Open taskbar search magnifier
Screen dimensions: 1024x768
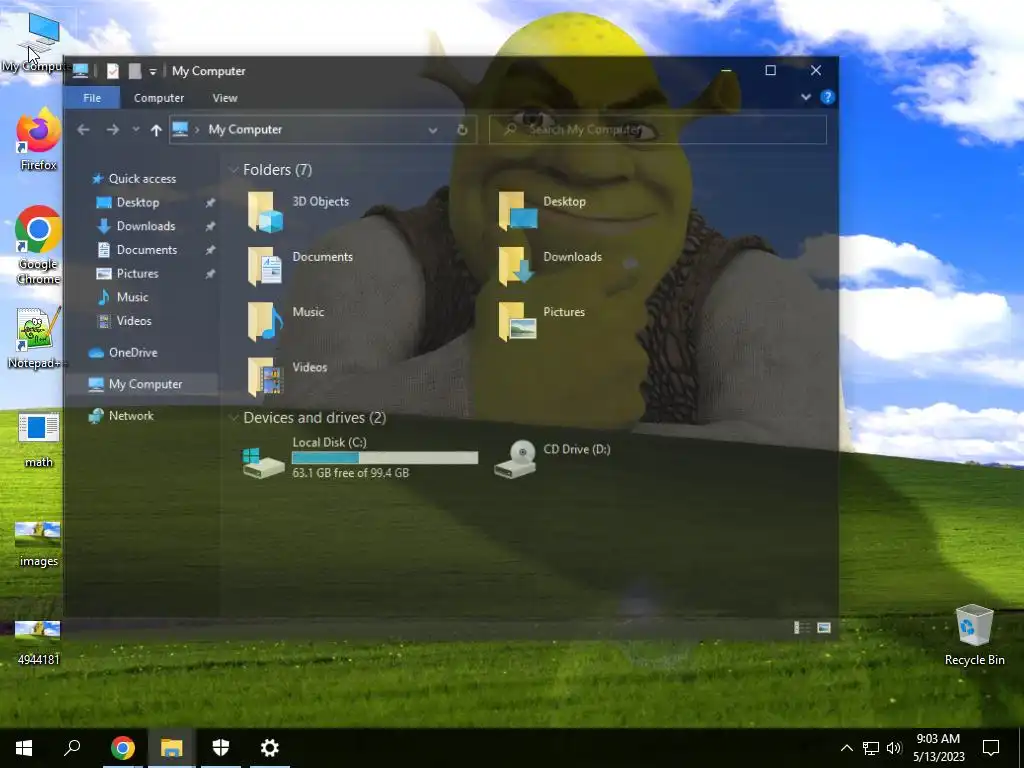pyautogui.click(x=72, y=748)
